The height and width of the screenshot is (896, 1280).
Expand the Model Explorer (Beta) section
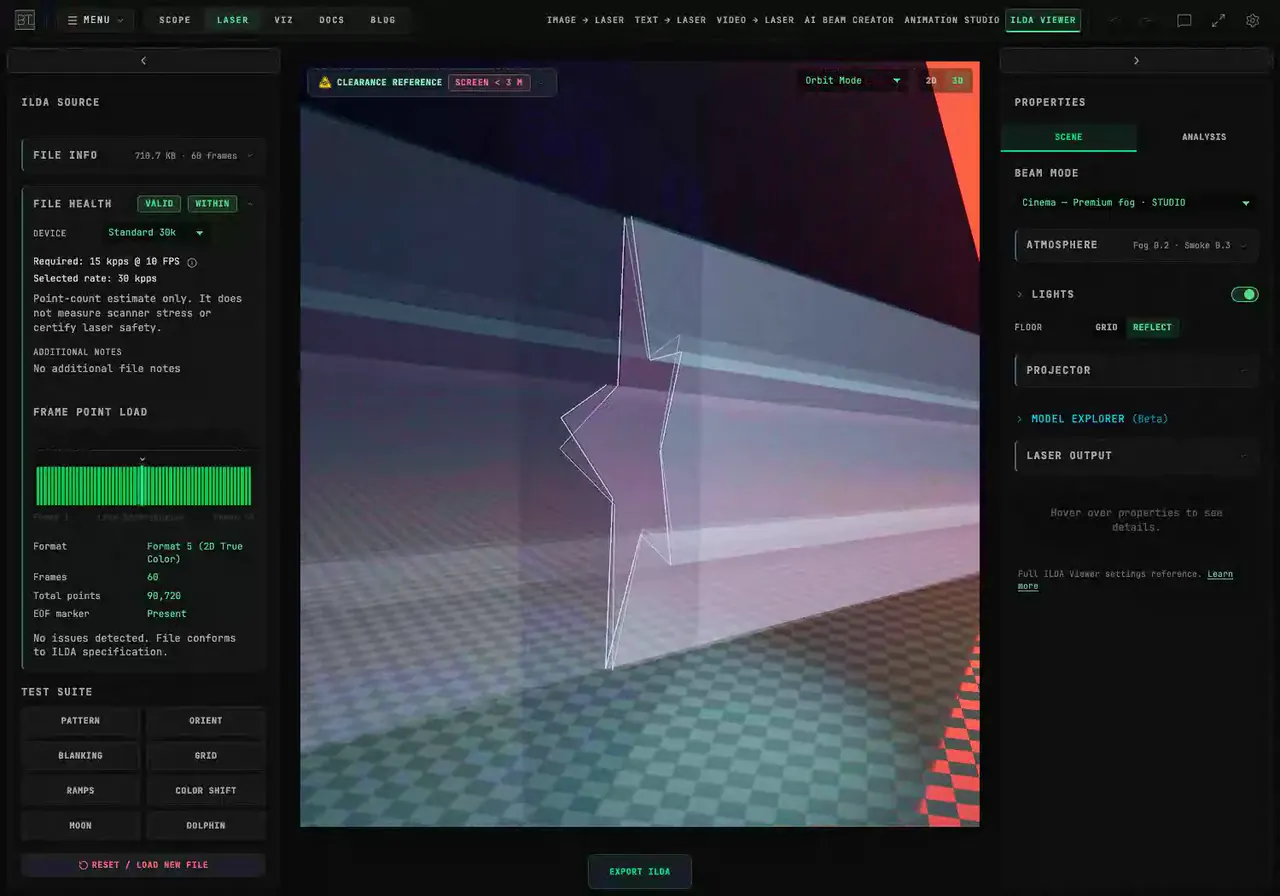[1092, 419]
